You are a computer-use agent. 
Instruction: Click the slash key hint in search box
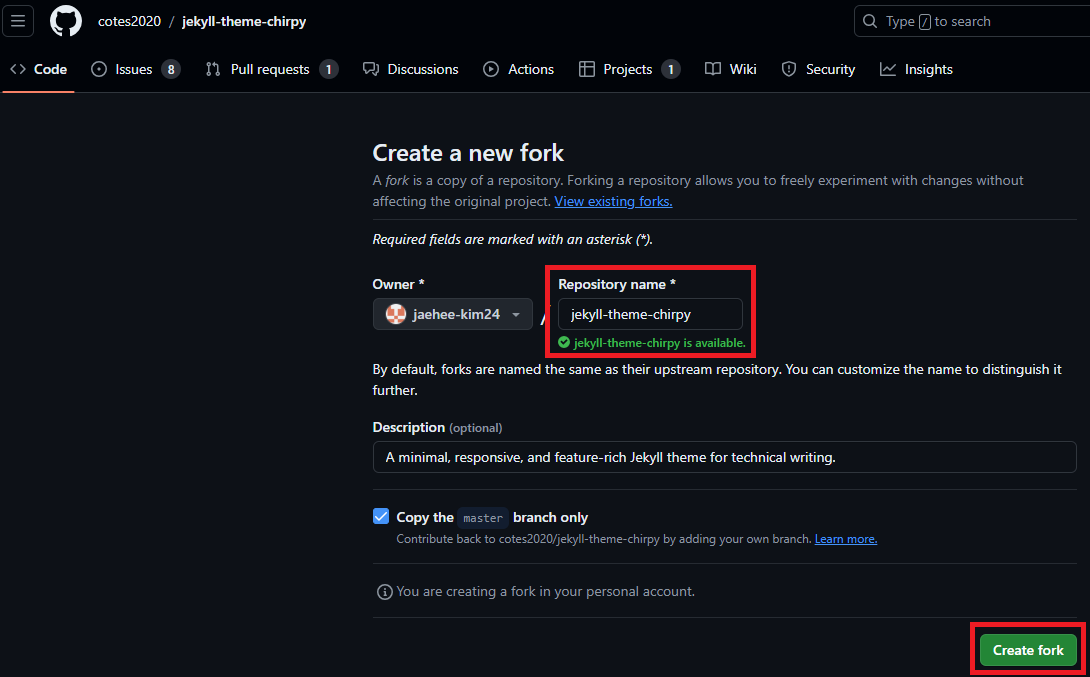[x=925, y=22]
